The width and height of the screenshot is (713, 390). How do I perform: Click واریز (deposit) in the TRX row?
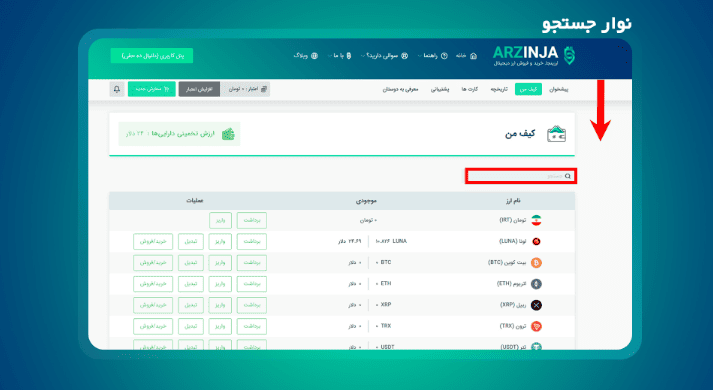(221, 326)
